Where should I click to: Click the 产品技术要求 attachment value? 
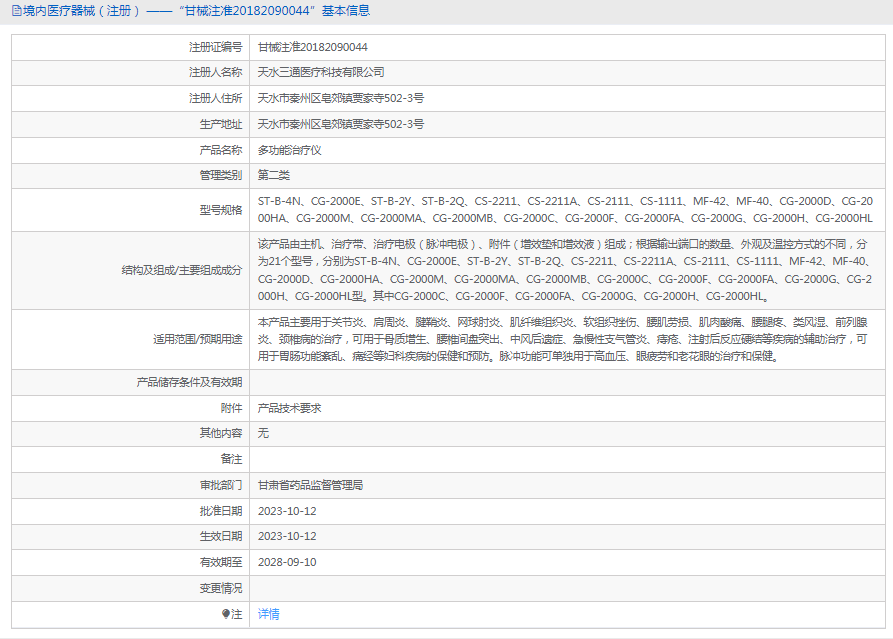click(x=289, y=408)
